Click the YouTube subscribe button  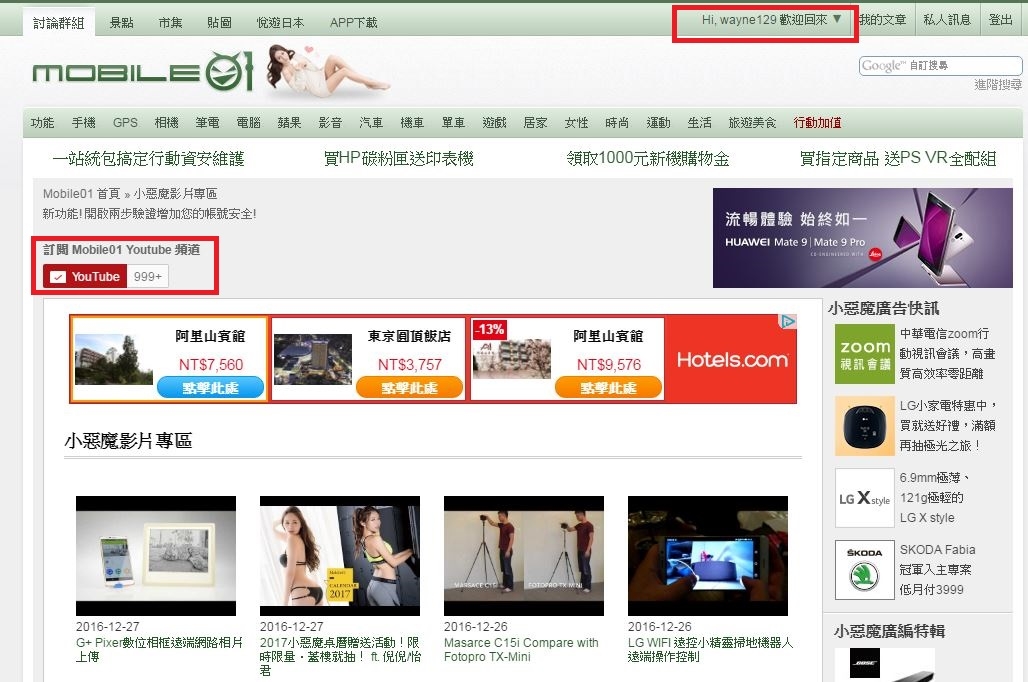(85, 277)
